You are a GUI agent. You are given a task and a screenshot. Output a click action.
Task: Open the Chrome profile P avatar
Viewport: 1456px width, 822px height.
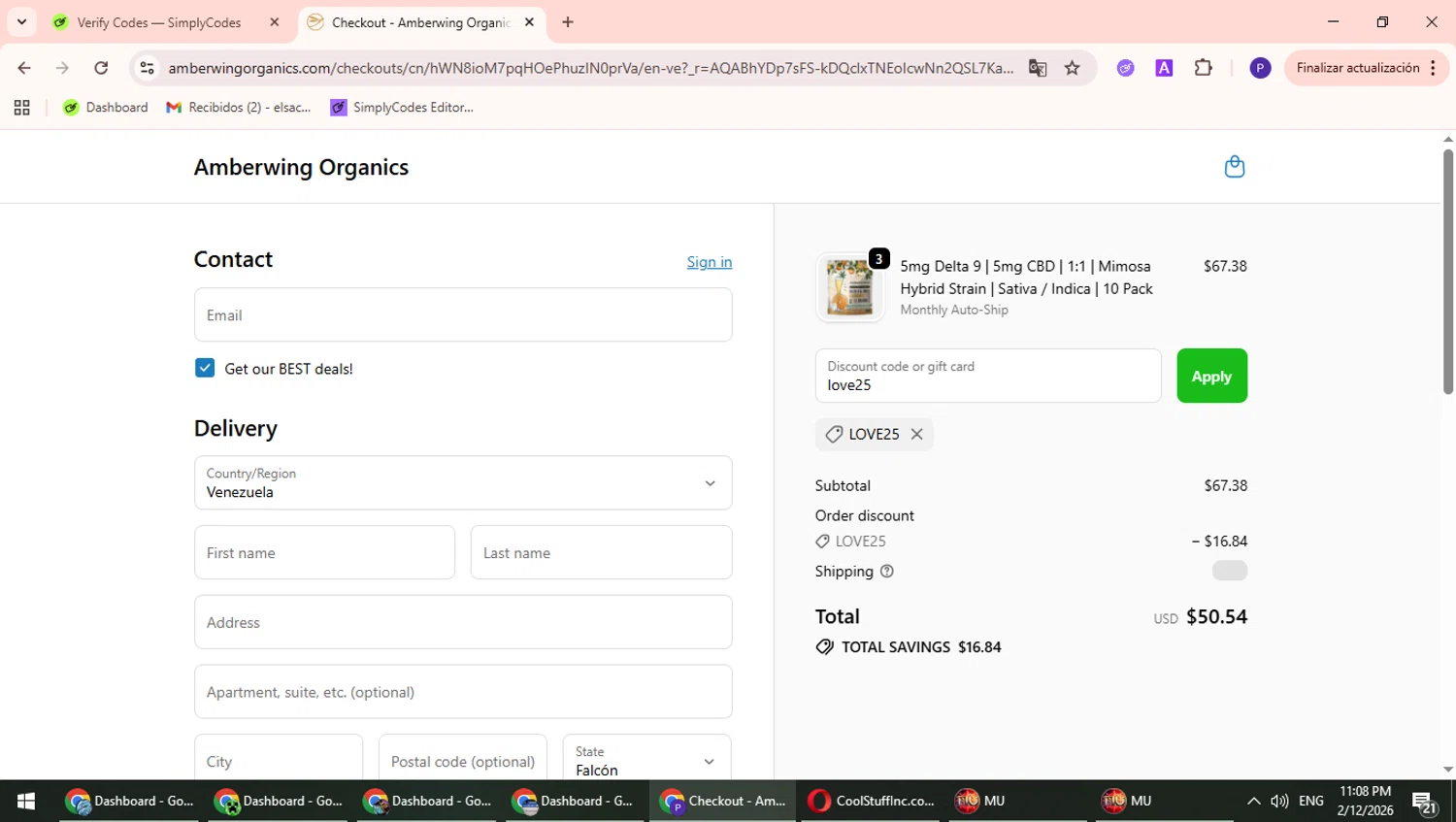tap(1260, 68)
